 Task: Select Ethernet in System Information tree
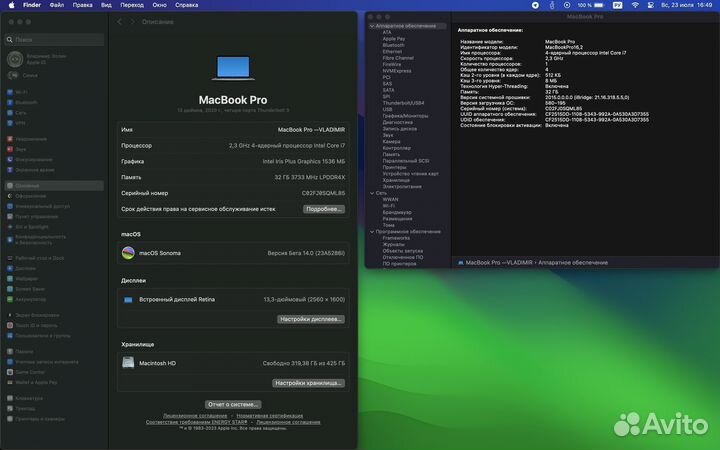click(392, 52)
